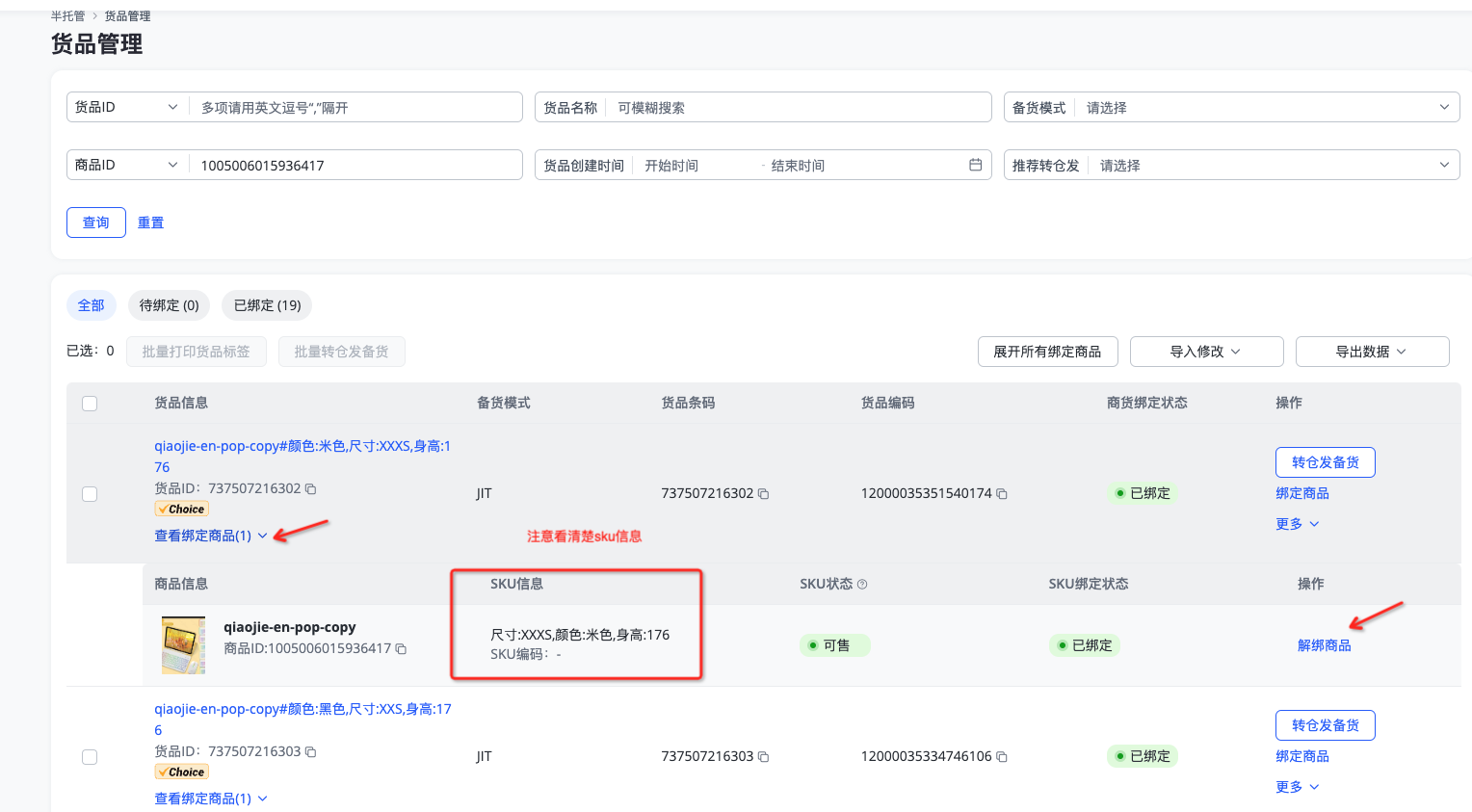Copy barcode 737507216302 in first row
Image resolution: width=1472 pixels, height=812 pixels.
click(x=764, y=494)
